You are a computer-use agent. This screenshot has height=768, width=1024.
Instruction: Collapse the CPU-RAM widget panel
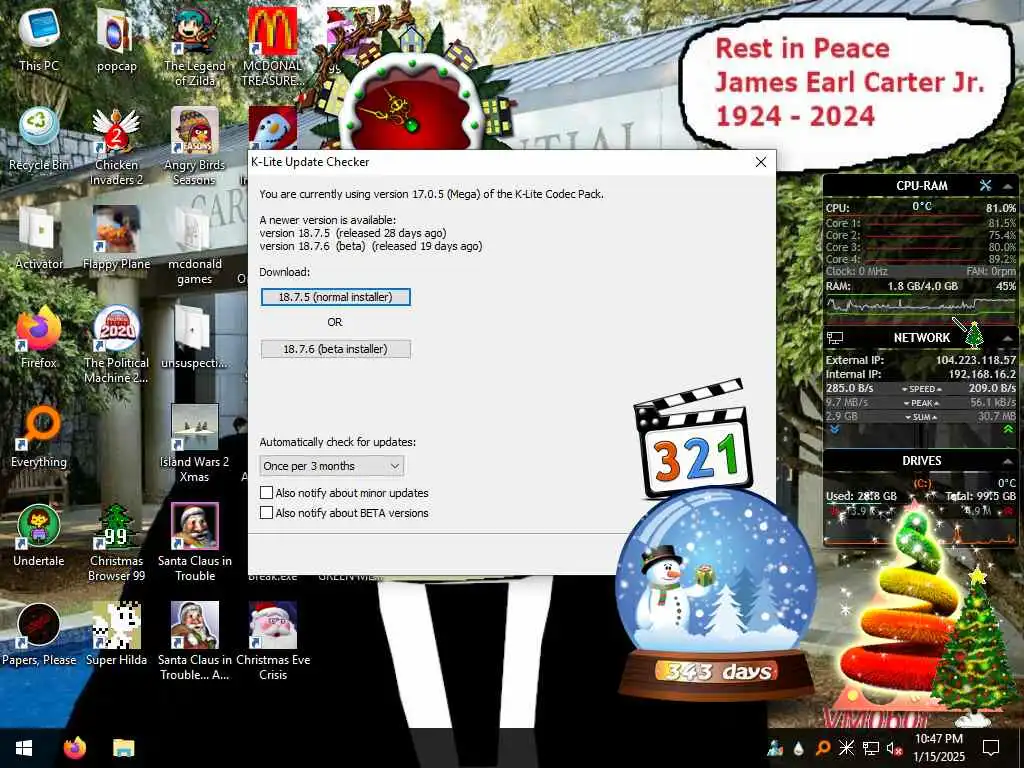pyautogui.click(x=1007, y=186)
